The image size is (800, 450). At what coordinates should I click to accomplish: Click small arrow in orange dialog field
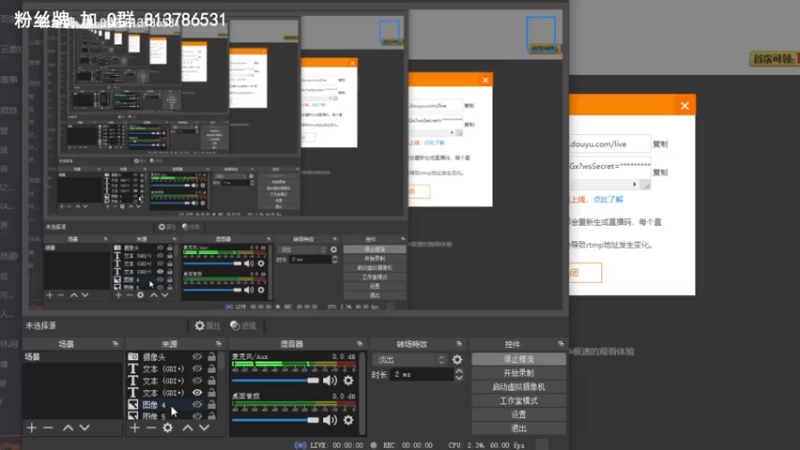pos(635,184)
